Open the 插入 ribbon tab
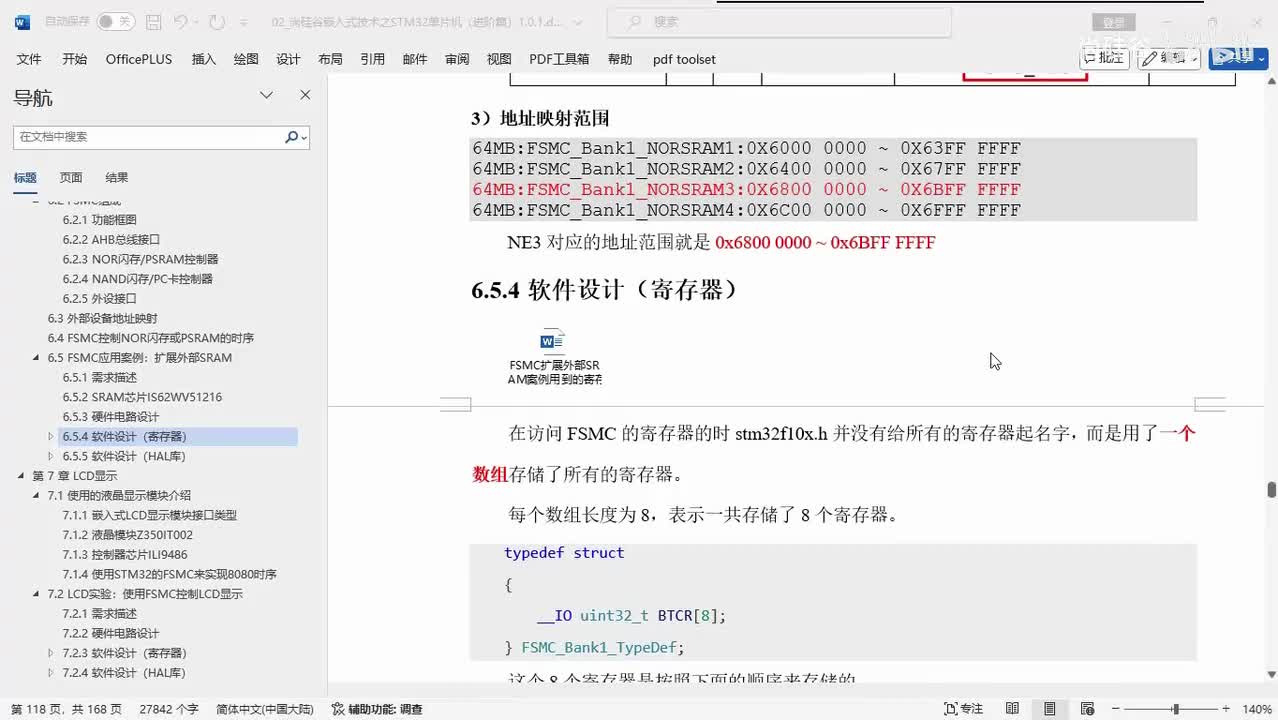 [x=203, y=59]
